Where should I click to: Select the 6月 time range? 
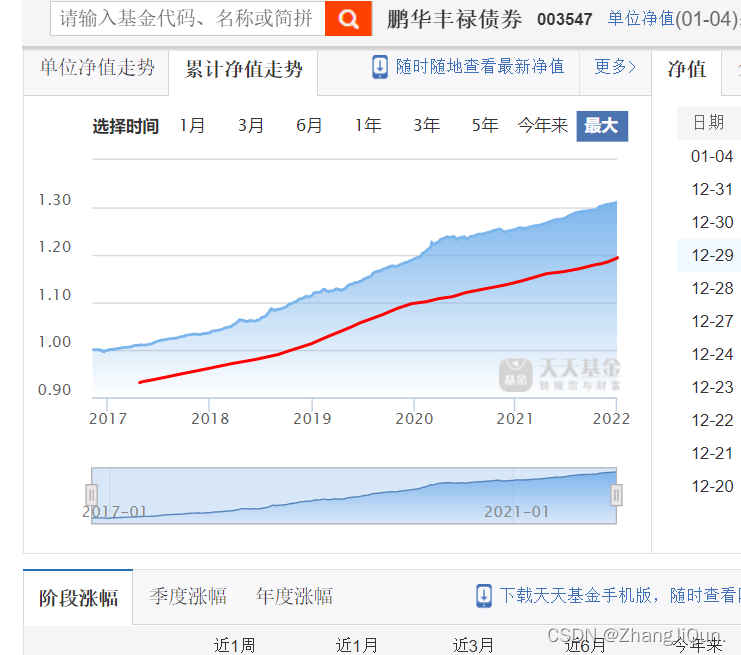[309, 126]
